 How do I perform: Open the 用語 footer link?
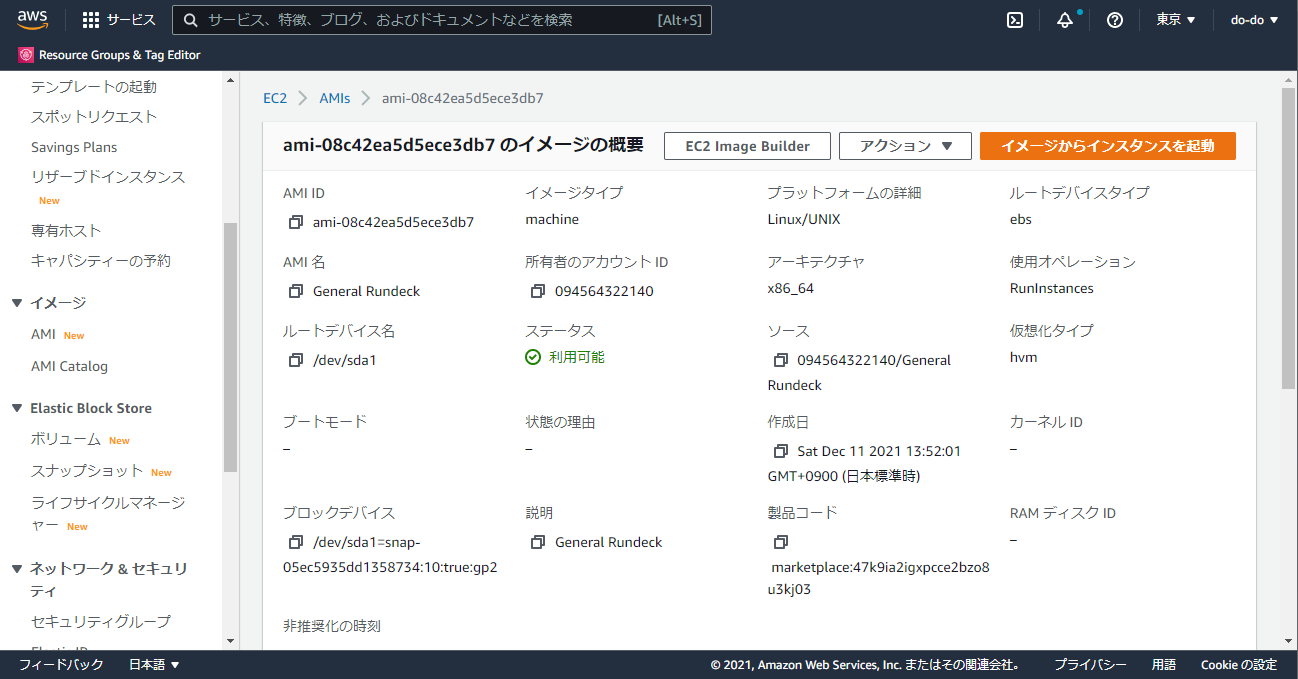click(1164, 665)
